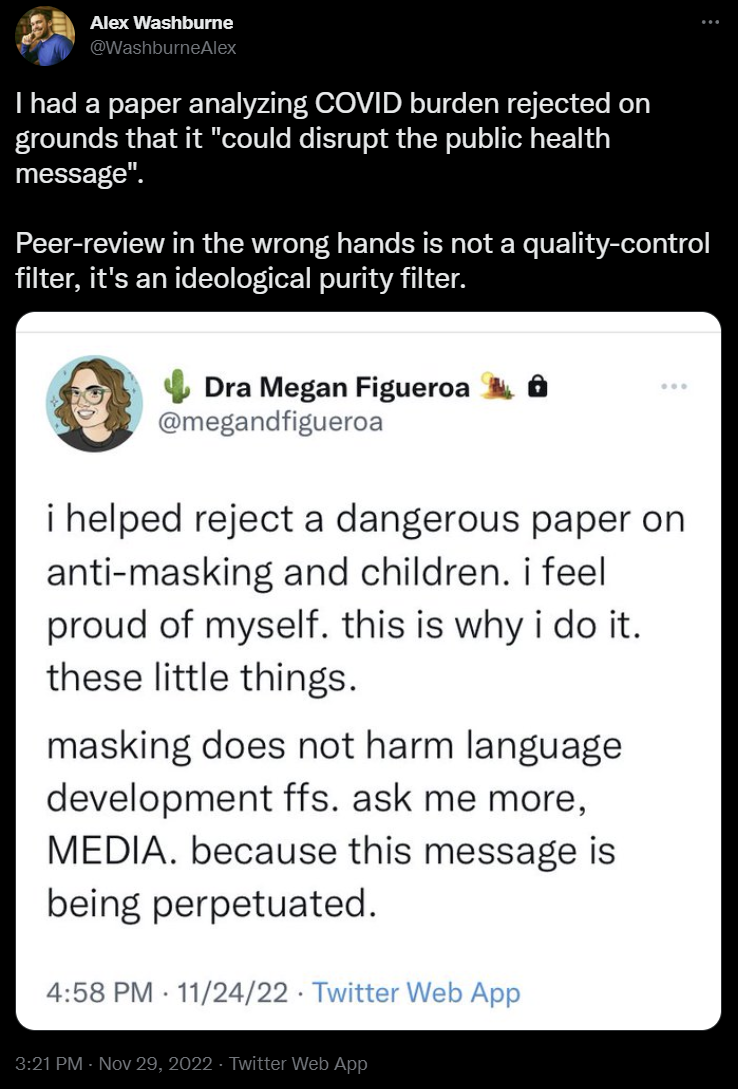Select the Dra Megan Figueroa name
738x1089 pixels.
[336, 387]
